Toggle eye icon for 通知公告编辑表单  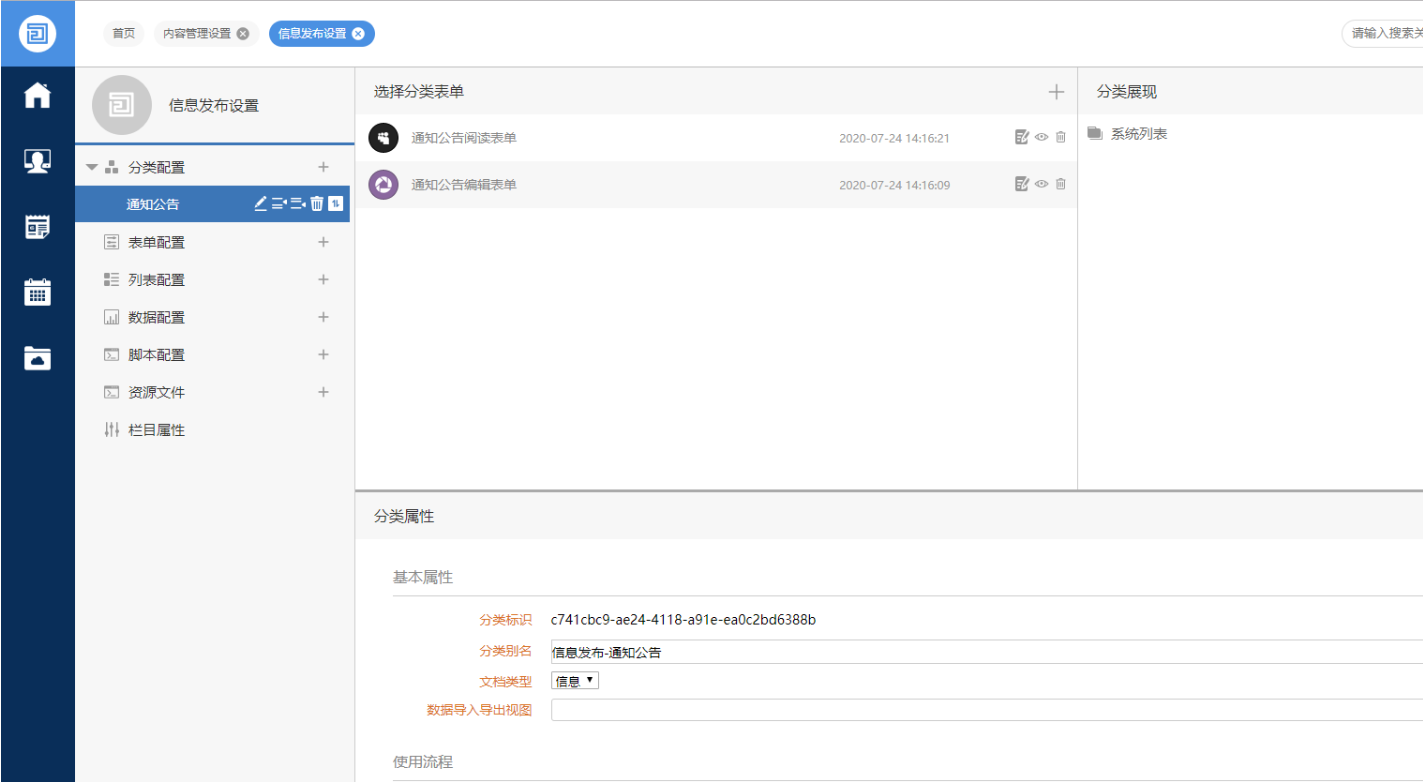(x=1041, y=184)
